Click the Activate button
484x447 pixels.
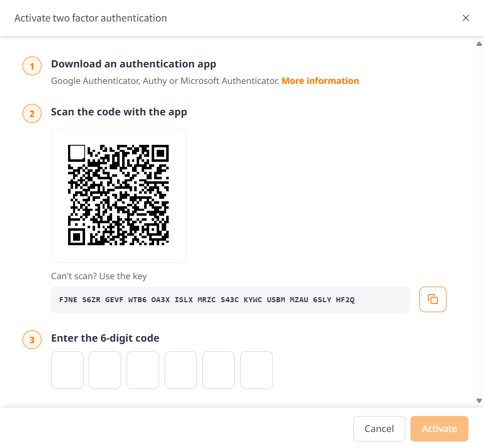point(439,429)
